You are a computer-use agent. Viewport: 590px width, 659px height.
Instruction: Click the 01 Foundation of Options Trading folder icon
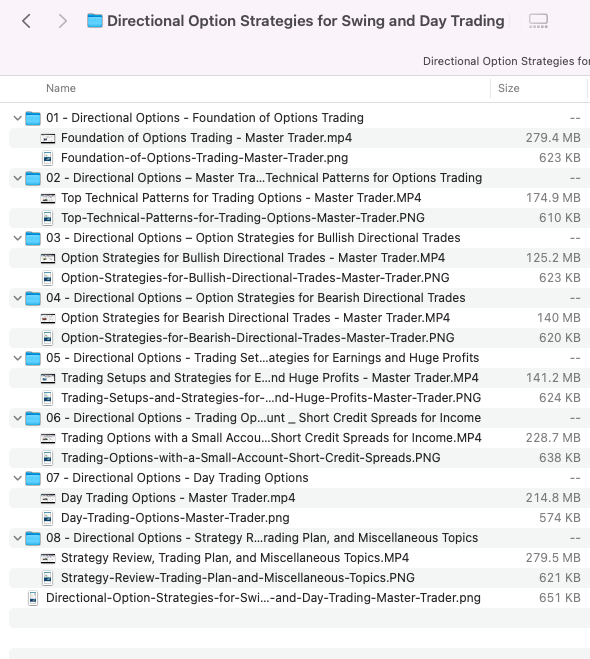(33, 118)
